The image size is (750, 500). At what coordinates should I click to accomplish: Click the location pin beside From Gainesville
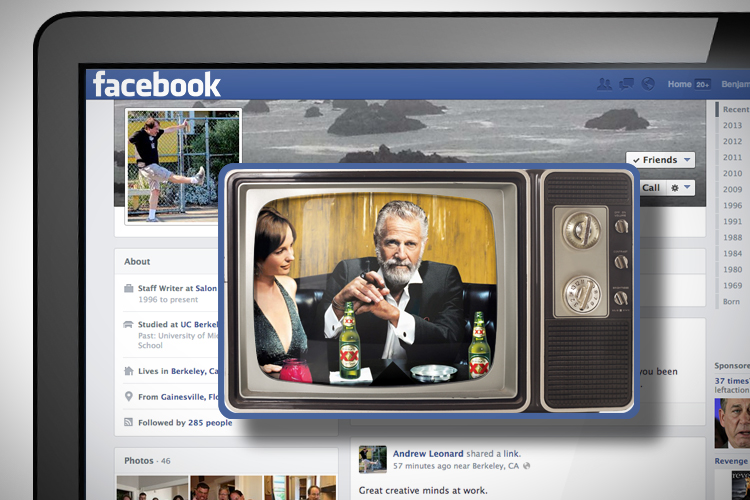point(129,397)
